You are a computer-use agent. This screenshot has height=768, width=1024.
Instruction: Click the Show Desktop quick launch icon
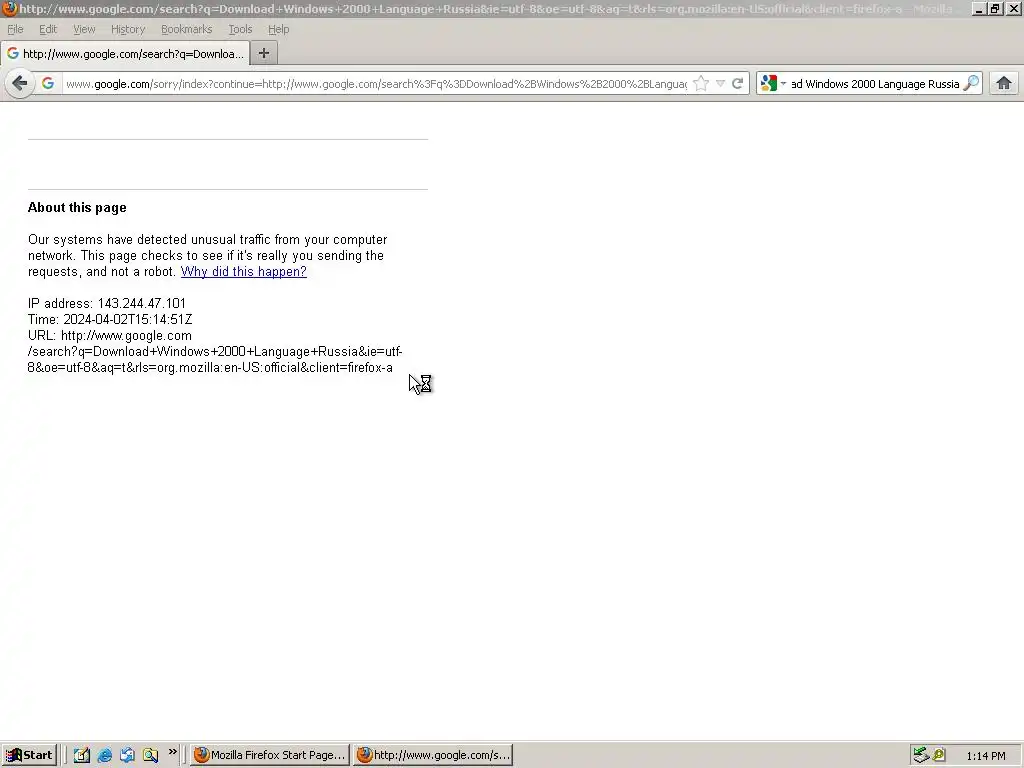click(82, 755)
